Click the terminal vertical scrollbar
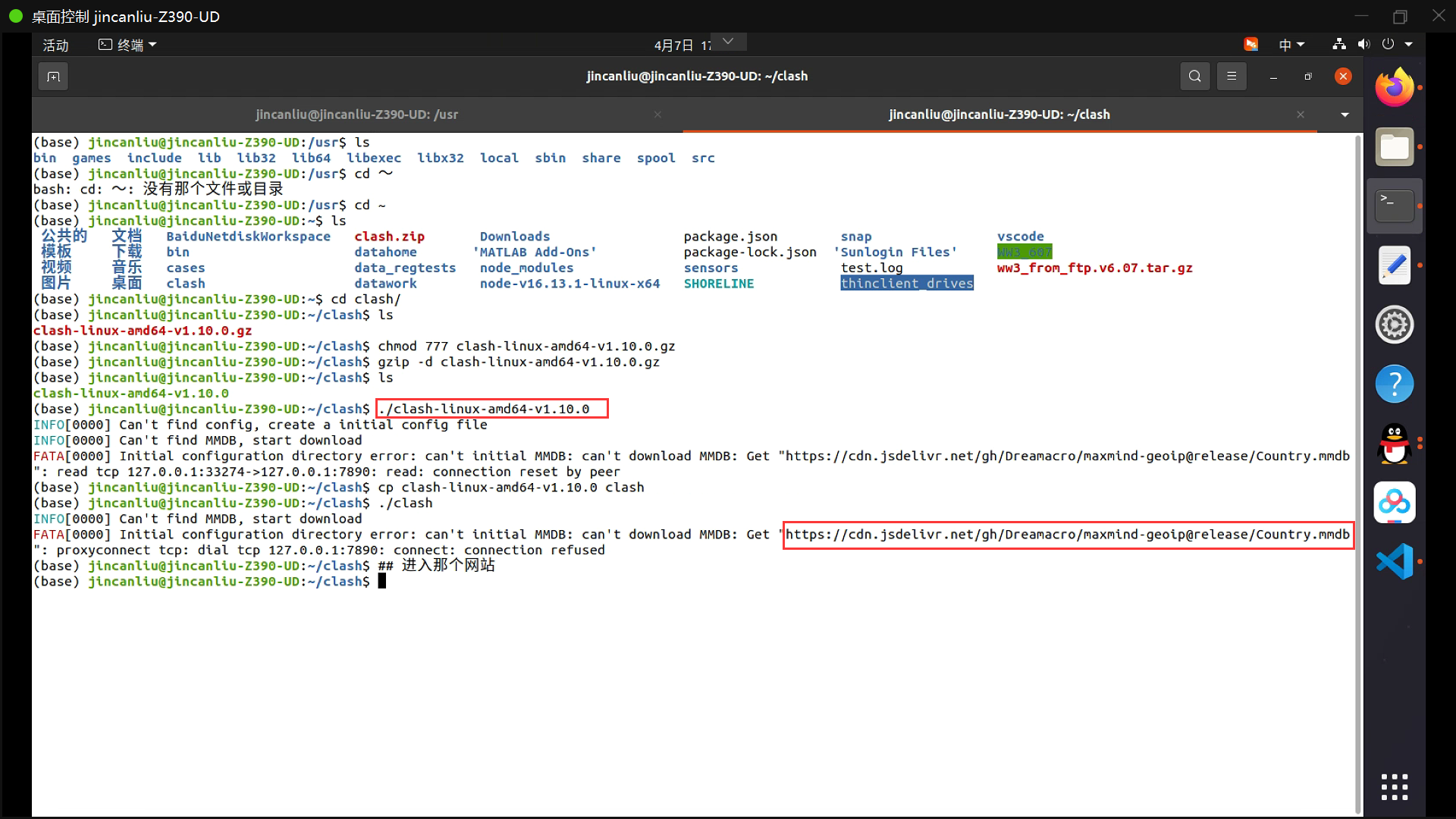The width and height of the screenshot is (1456, 819). 1357,470
